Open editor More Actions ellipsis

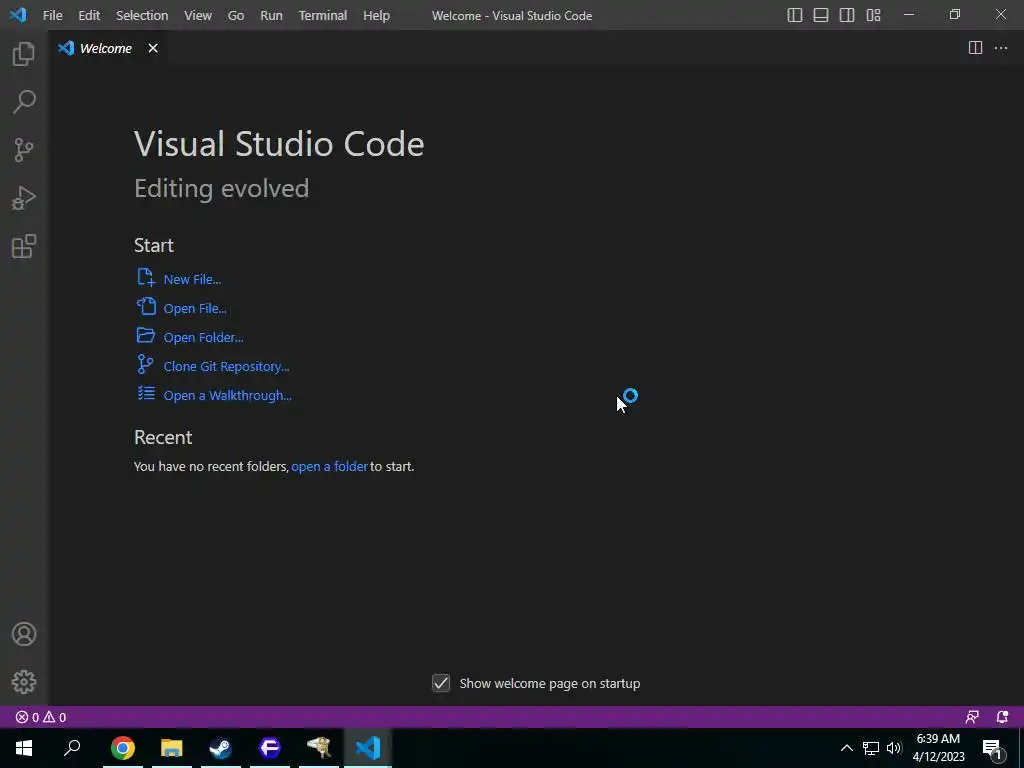pyautogui.click(x=1001, y=48)
